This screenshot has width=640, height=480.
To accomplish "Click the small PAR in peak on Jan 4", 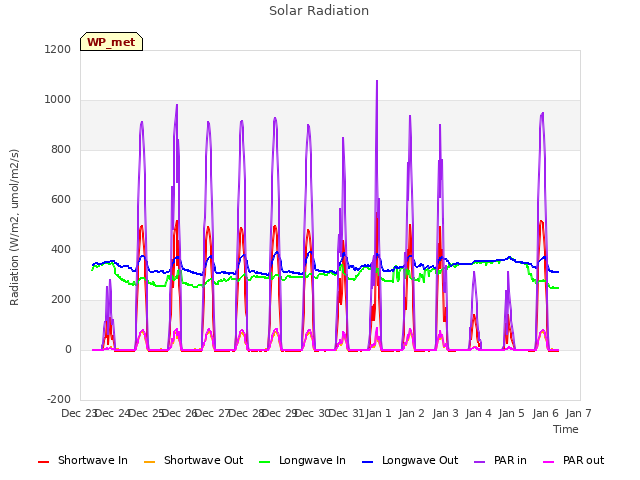I will pos(474,273).
